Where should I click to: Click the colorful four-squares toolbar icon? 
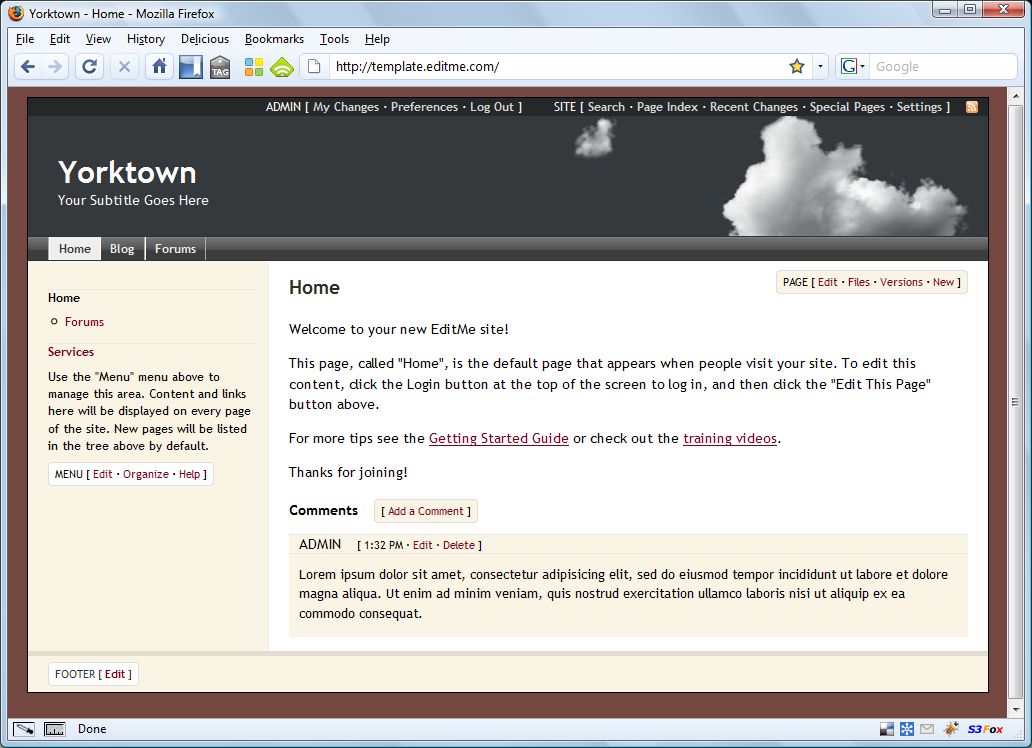click(254, 67)
